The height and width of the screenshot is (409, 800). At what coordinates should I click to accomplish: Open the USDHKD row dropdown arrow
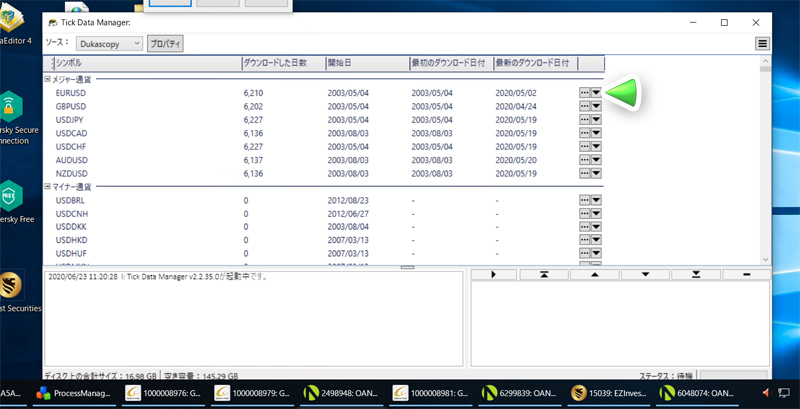coord(596,240)
